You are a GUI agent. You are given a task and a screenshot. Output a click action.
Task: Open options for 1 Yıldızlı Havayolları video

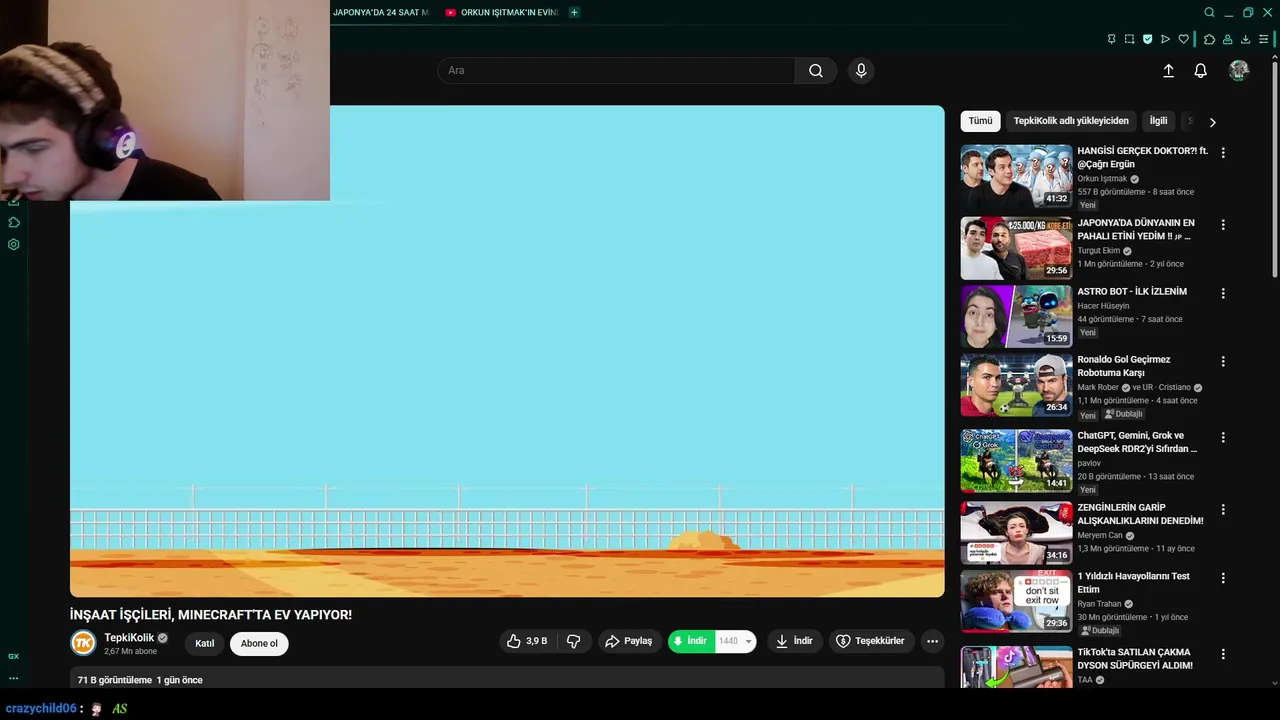click(x=1222, y=578)
